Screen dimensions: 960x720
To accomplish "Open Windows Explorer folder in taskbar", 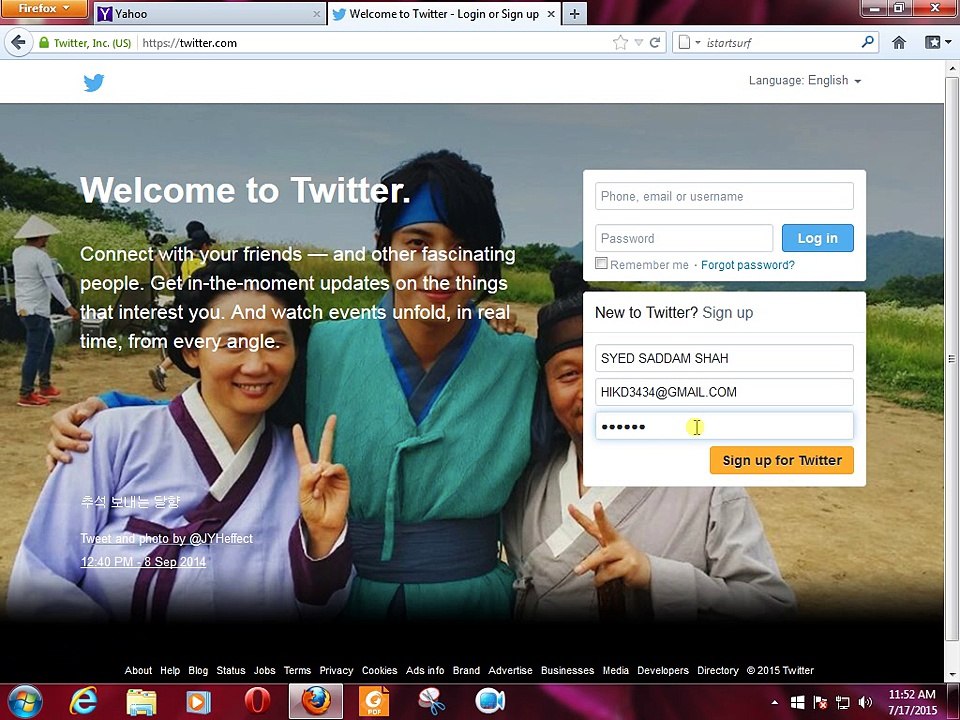I will [x=141, y=702].
